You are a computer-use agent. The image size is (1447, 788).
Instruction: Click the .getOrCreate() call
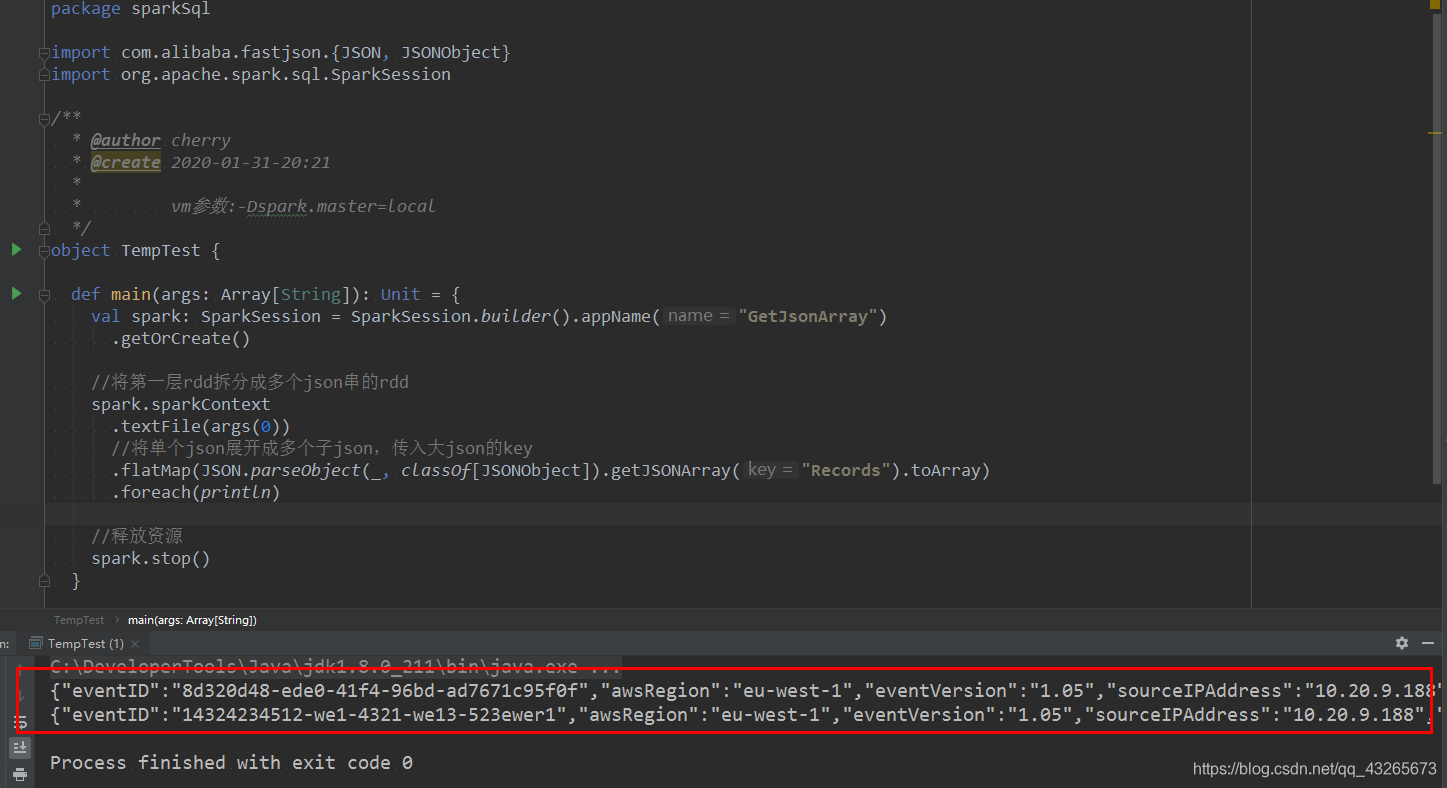tap(181, 338)
